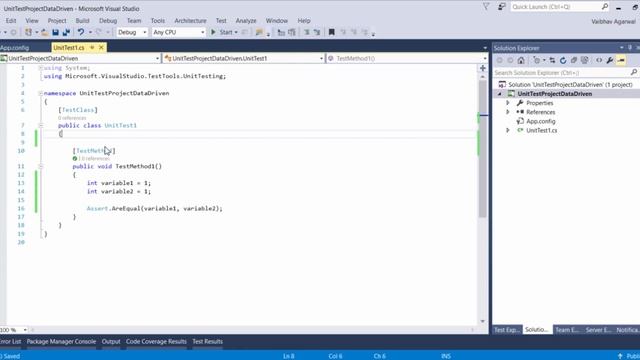
Task: Open the Debug menu
Action: pyautogui.click(x=108, y=20)
